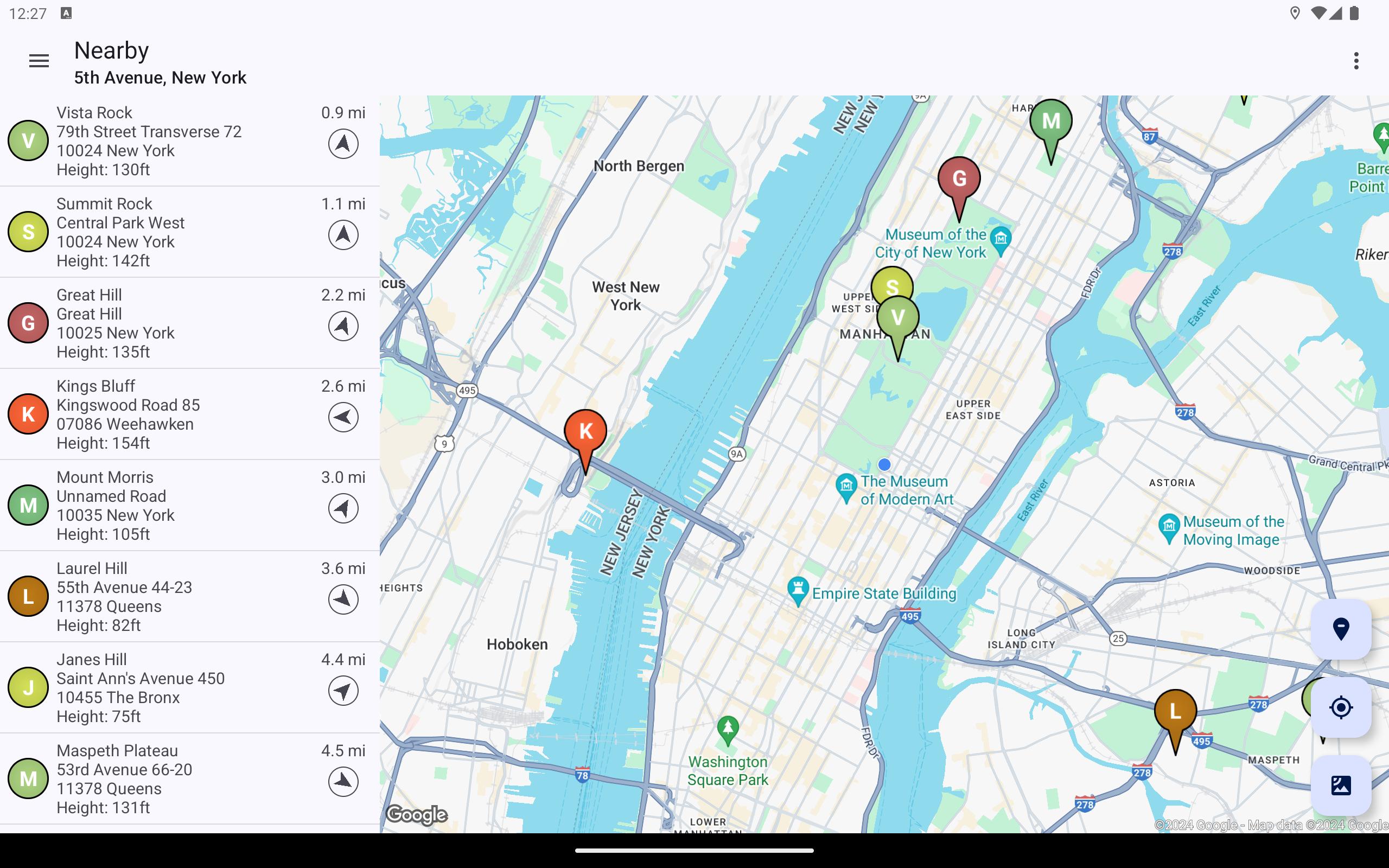Tap the location status bar icon
This screenshot has width=1389, height=868.
[x=1295, y=13]
